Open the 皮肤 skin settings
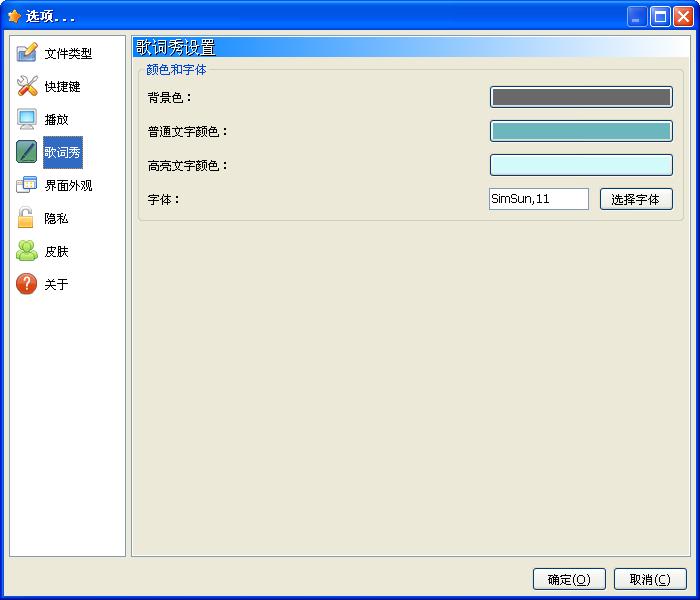 point(56,252)
